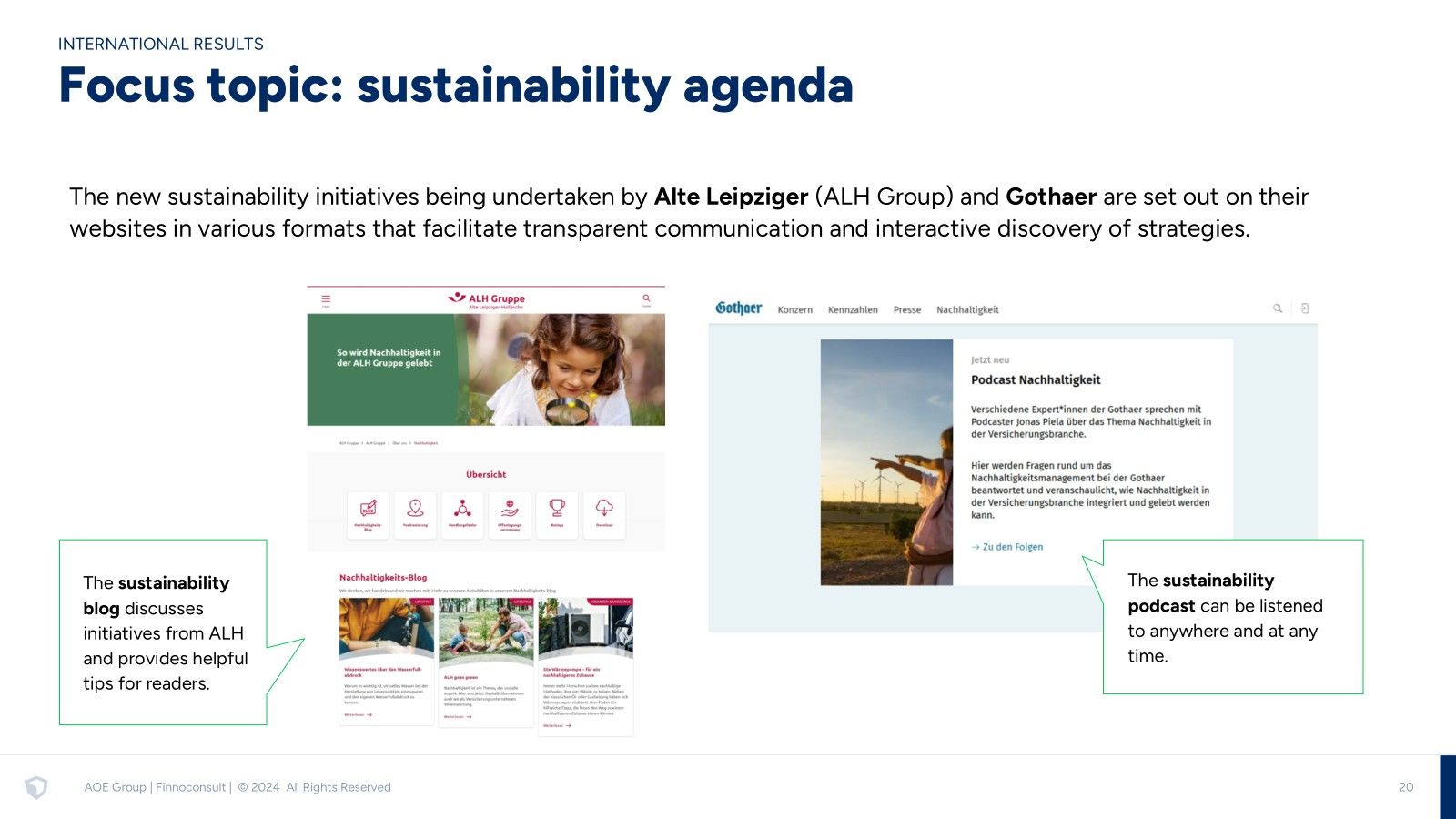1456x819 pixels.
Task: Open the heat pump blog thumbnail
Action: (585, 628)
